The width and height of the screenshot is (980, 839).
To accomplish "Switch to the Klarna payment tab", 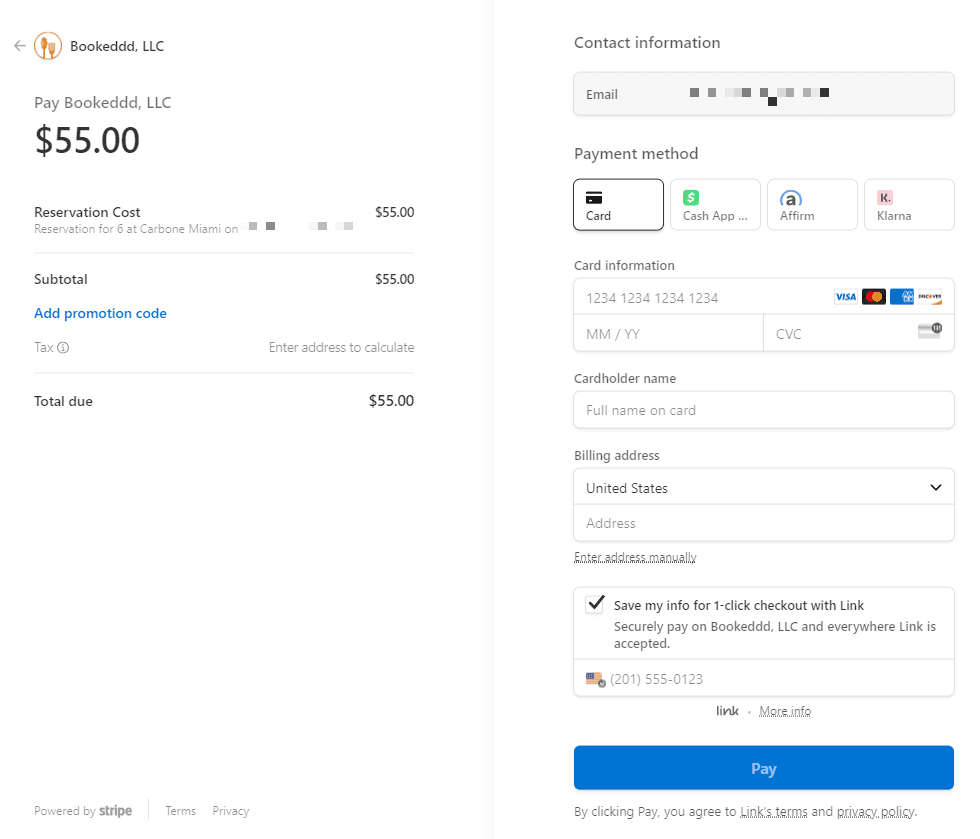I will [x=908, y=204].
